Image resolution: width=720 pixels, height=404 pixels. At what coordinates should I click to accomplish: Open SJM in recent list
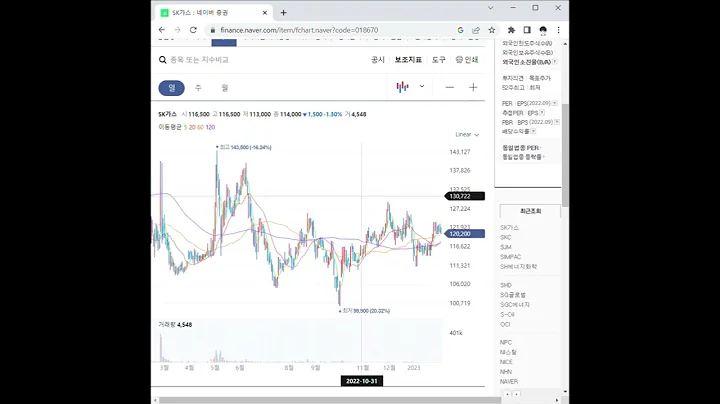coord(506,247)
